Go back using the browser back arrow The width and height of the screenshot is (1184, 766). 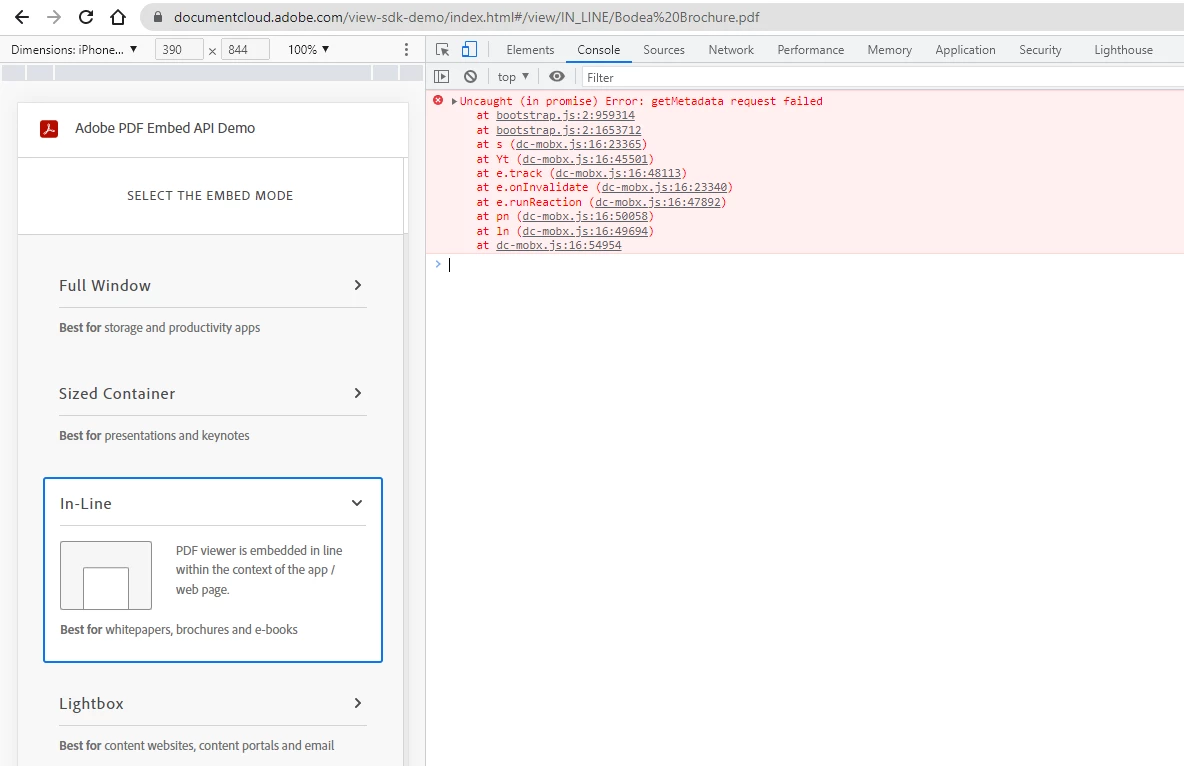click(x=22, y=17)
